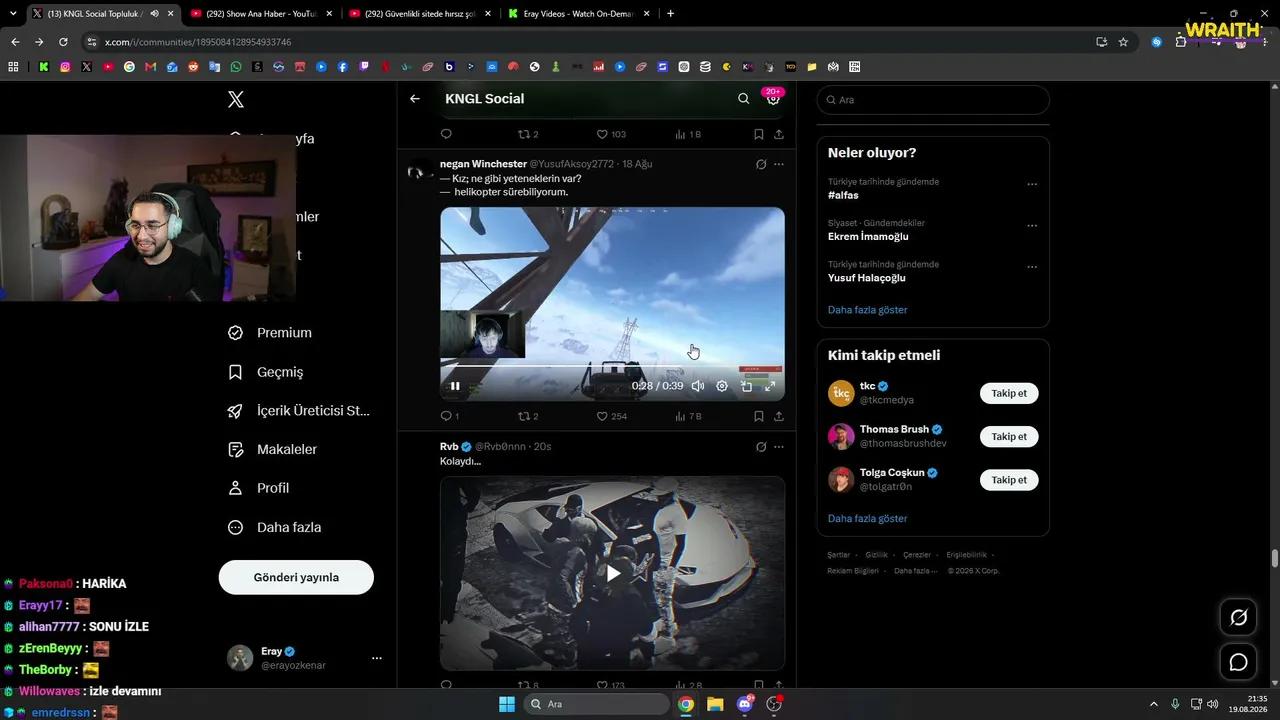Viewport: 1280px width, 720px height.
Task: Click the X logo in sidebar
Action: pos(236,99)
